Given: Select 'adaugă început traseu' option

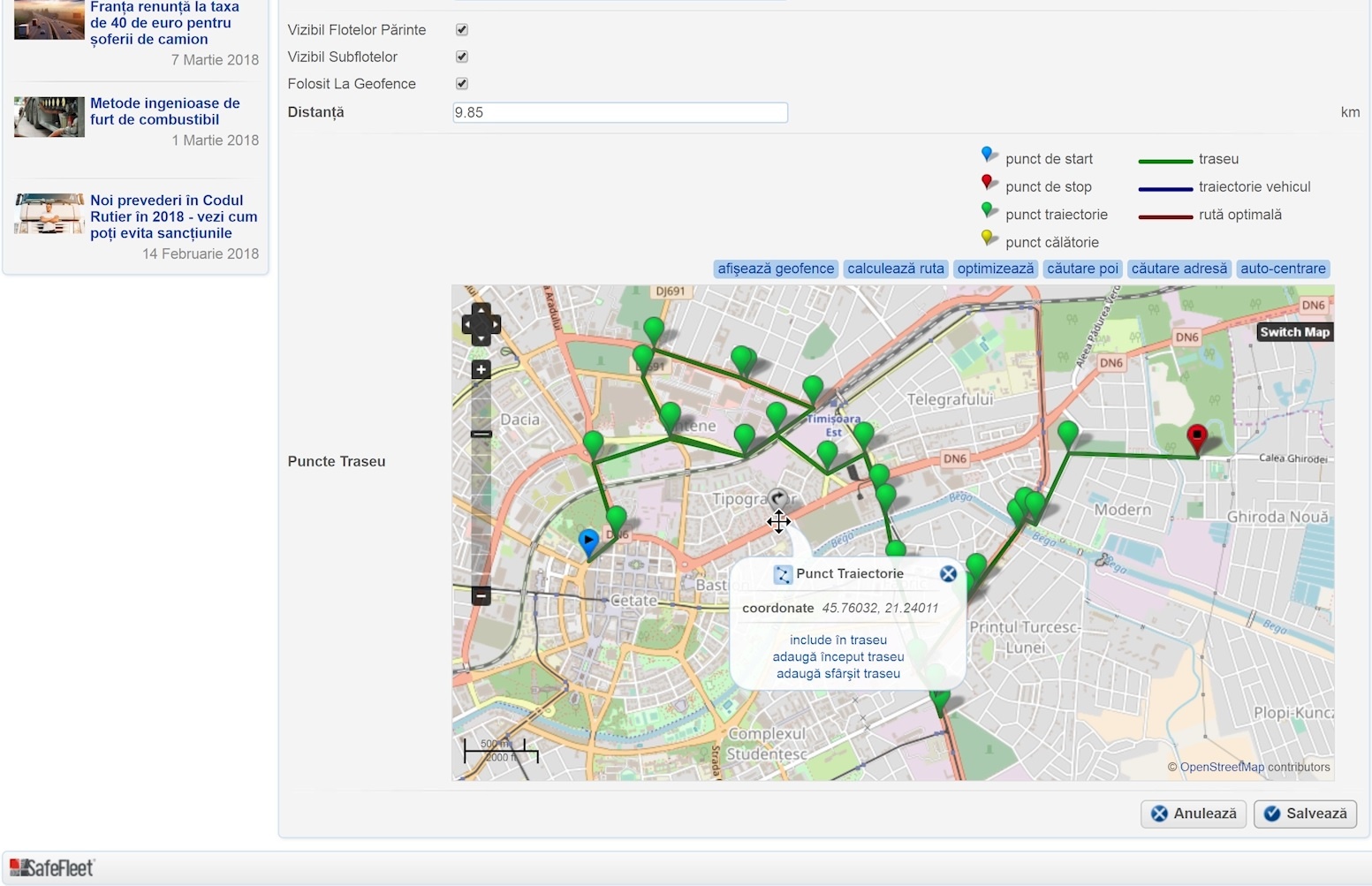Looking at the screenshot, I should click(838, 657).
